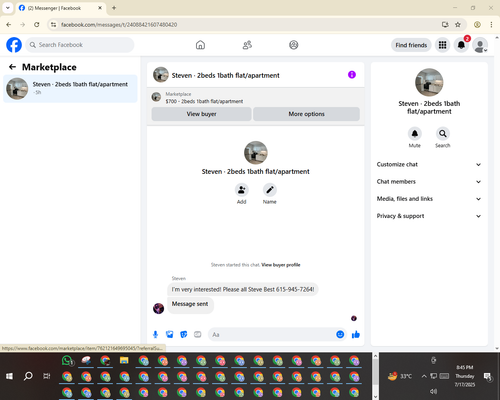Search in conversation via magnifier icon
This screenshot has height=400, width=500.
pos(443,134)
